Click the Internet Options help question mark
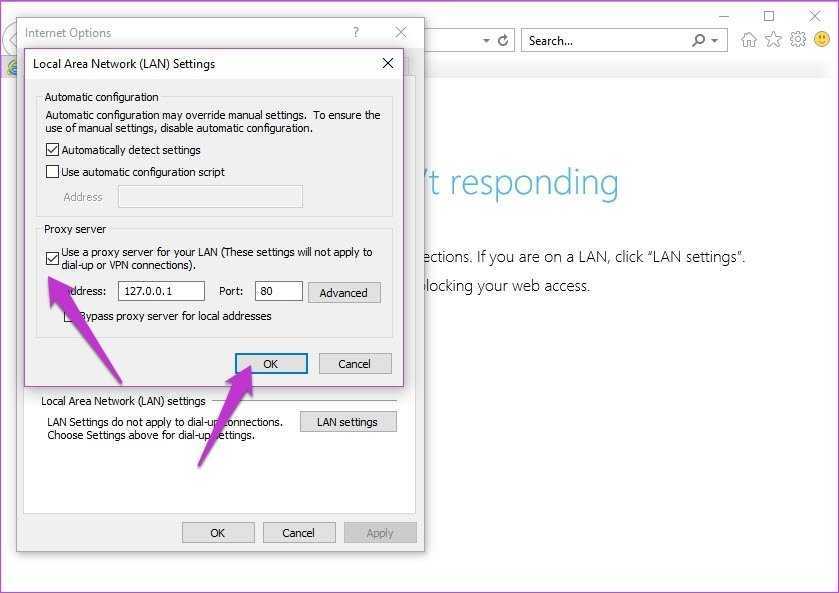Image resolution: width=839 pixels, height=593 pixels. click(x=356, y=32)
